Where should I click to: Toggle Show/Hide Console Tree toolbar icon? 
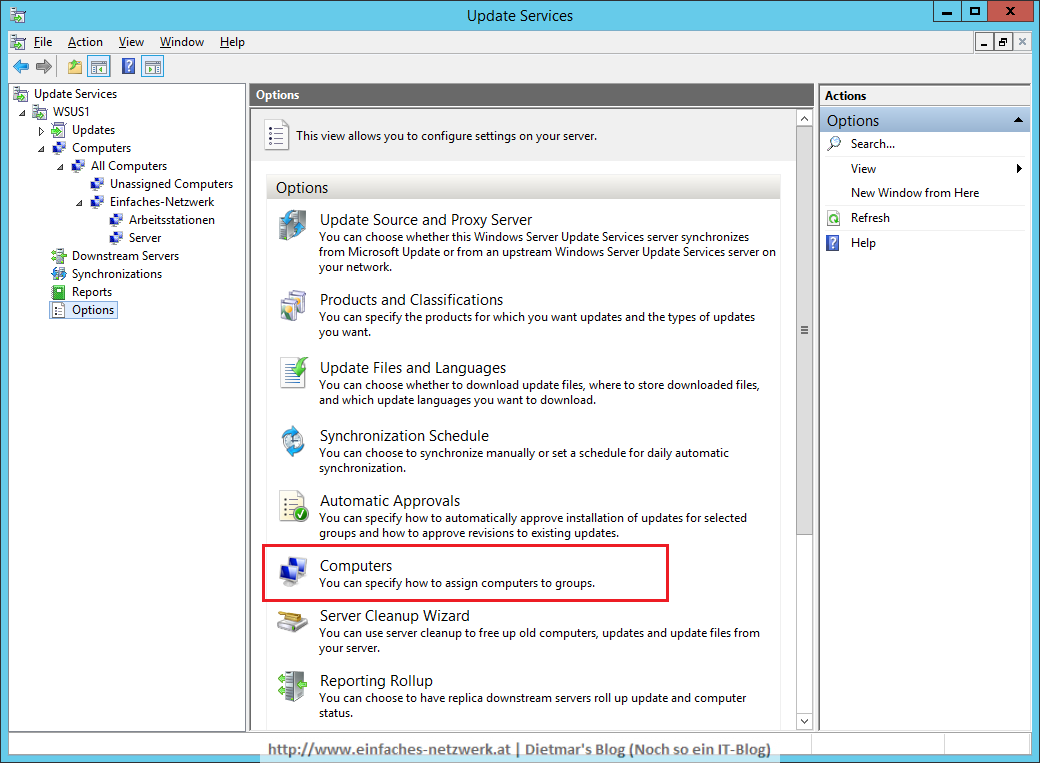[x=99, y=66]
